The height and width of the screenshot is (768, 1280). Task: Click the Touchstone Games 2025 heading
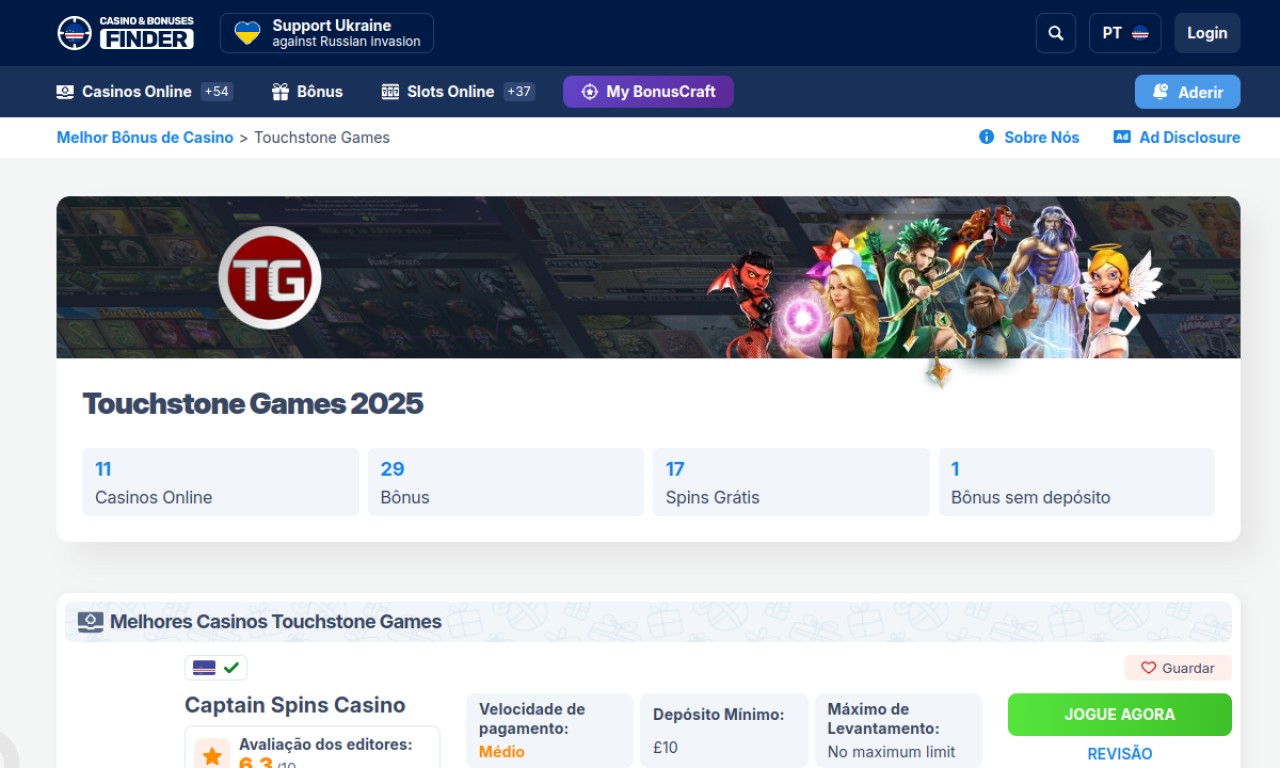click(253, 403)
